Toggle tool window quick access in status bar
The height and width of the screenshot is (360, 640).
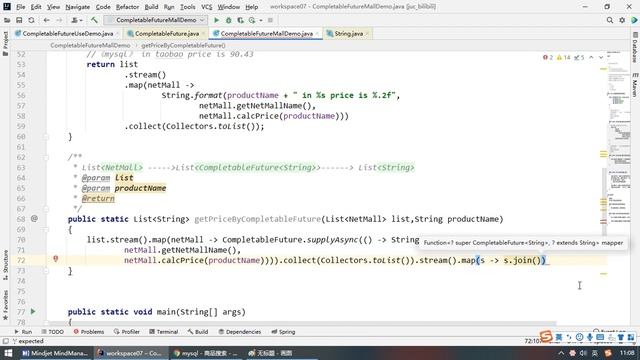5,341
